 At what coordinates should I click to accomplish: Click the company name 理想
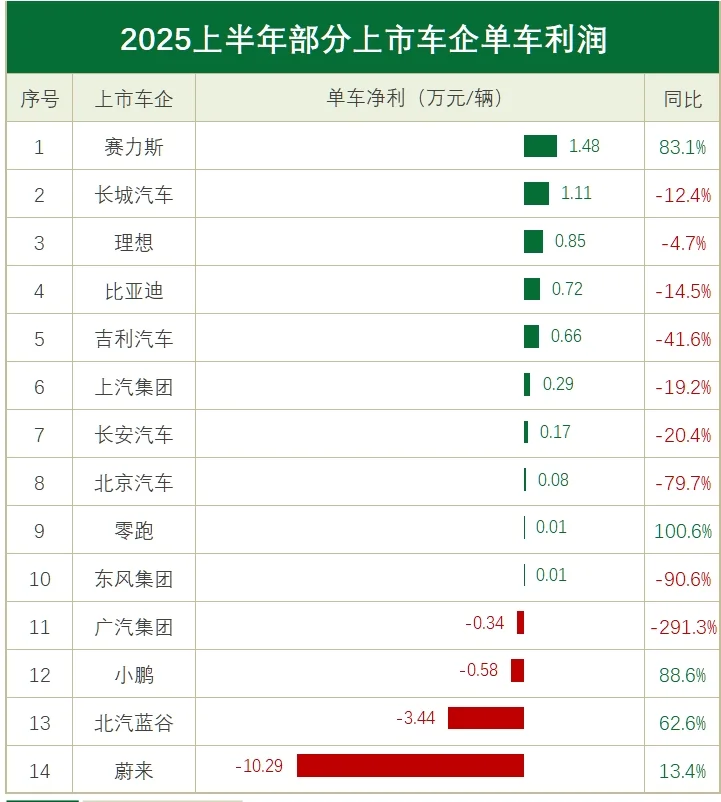click(x=134, y=243)
